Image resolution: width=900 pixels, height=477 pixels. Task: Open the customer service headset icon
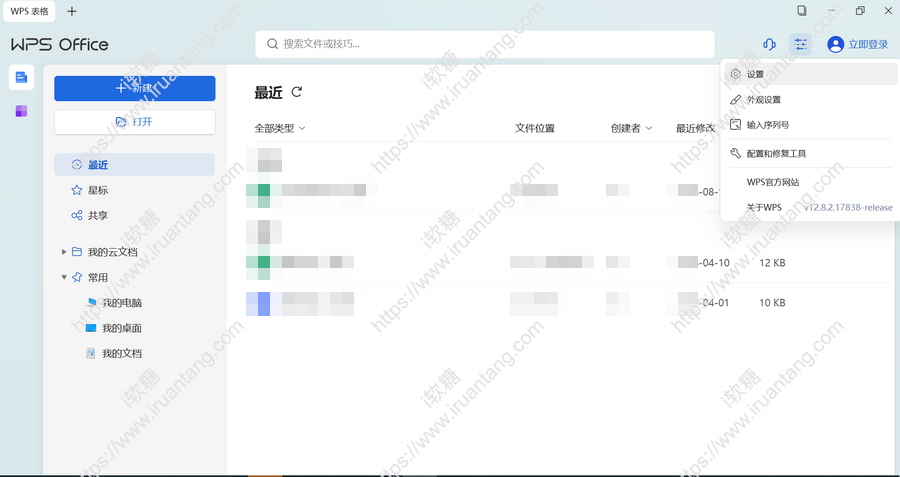click(x=769, y=44)
